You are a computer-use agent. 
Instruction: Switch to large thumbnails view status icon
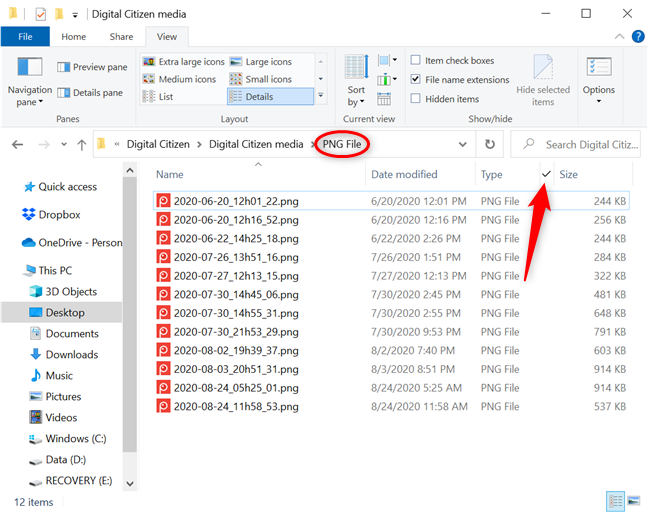(x=634, y=501)
